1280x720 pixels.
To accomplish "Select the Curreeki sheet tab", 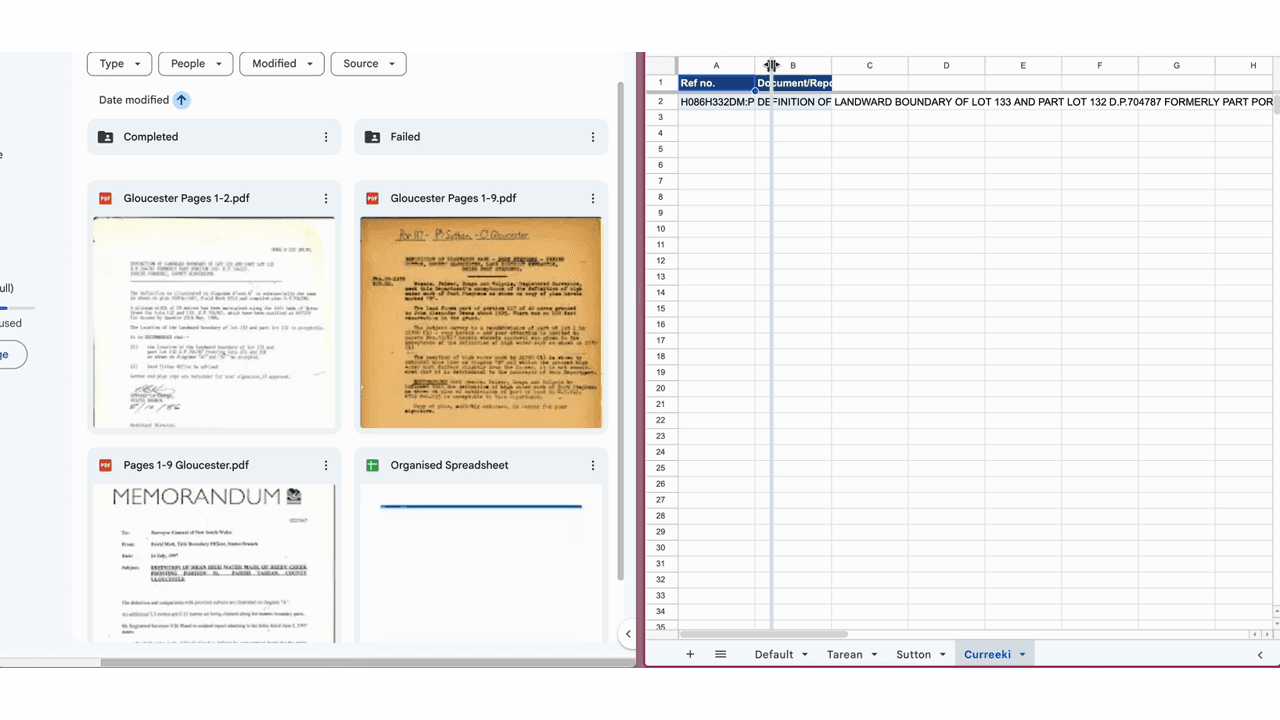I will coord(987,655).
